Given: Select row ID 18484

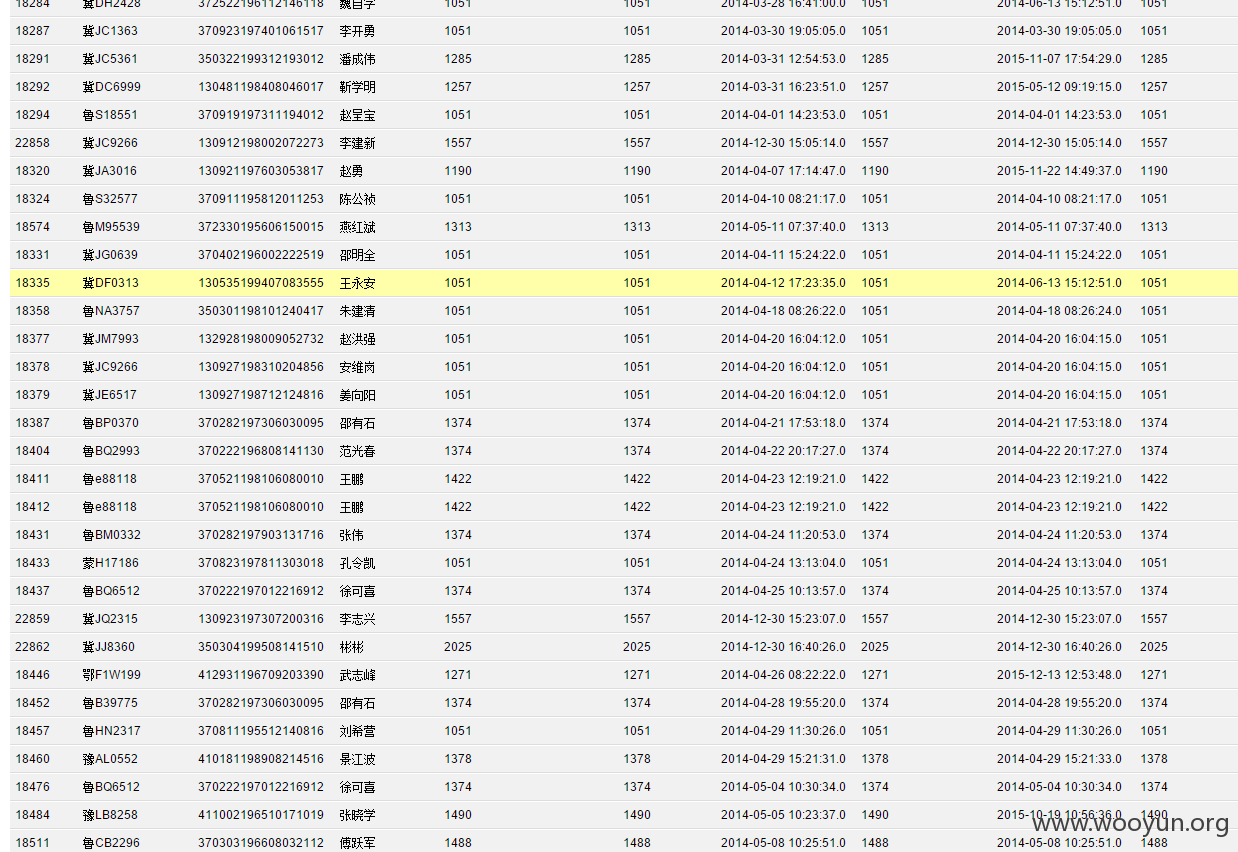Looking at the screenshot, I should pyautogui.click(x=32, y=815).
